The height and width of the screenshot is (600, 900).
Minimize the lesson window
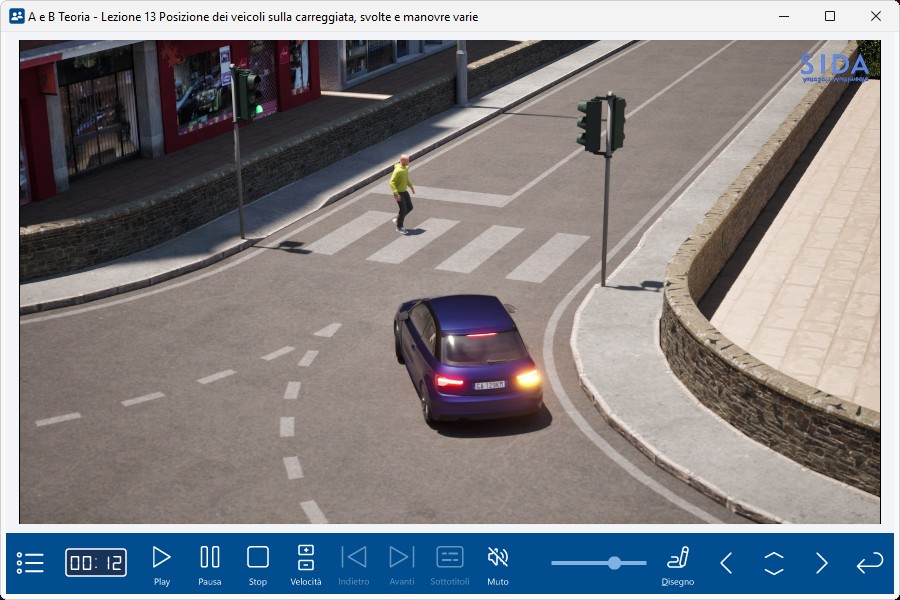click(x=784, y=16)
